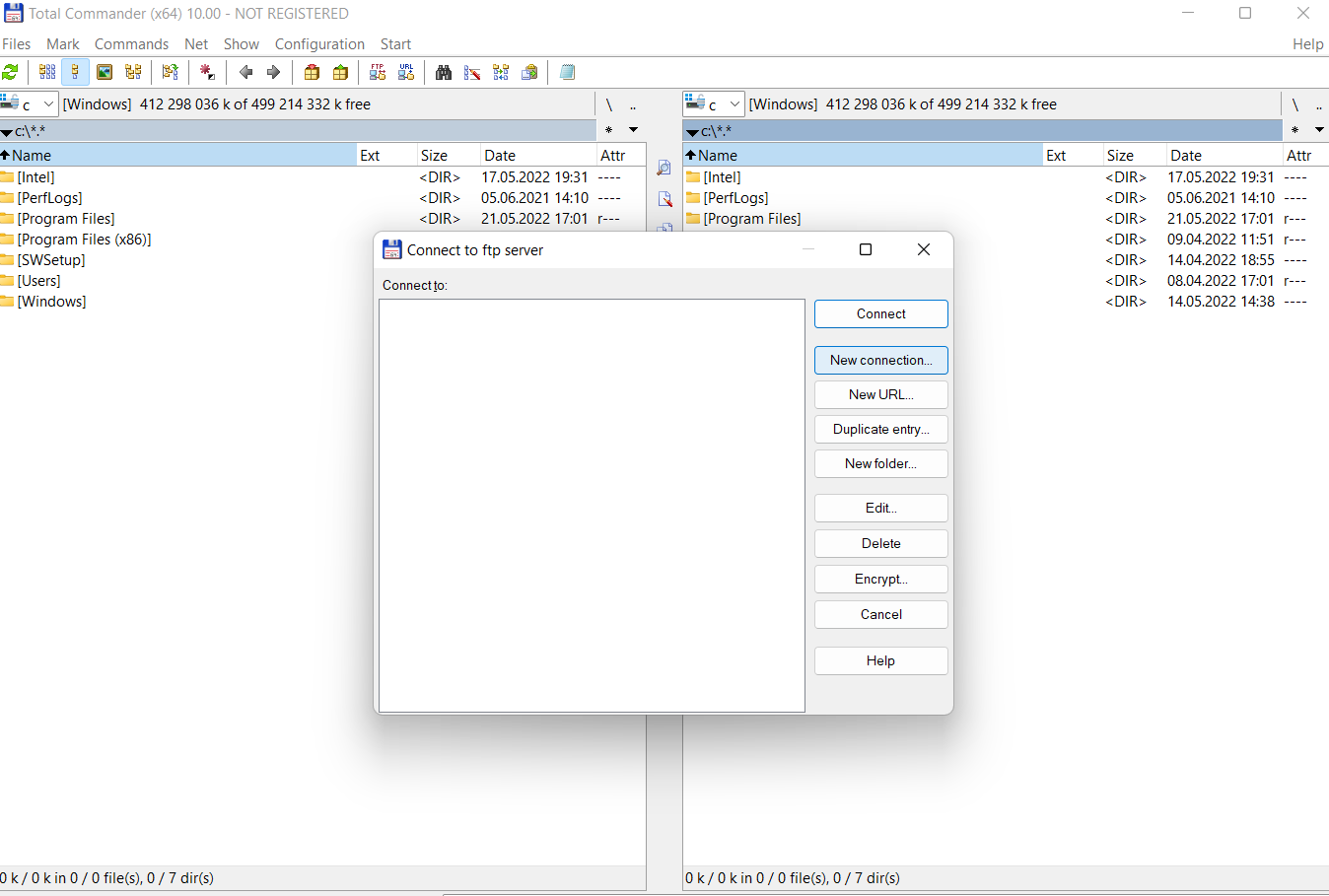
Task: Click the Synchronize directories toolbar icon
Action: 501,72
